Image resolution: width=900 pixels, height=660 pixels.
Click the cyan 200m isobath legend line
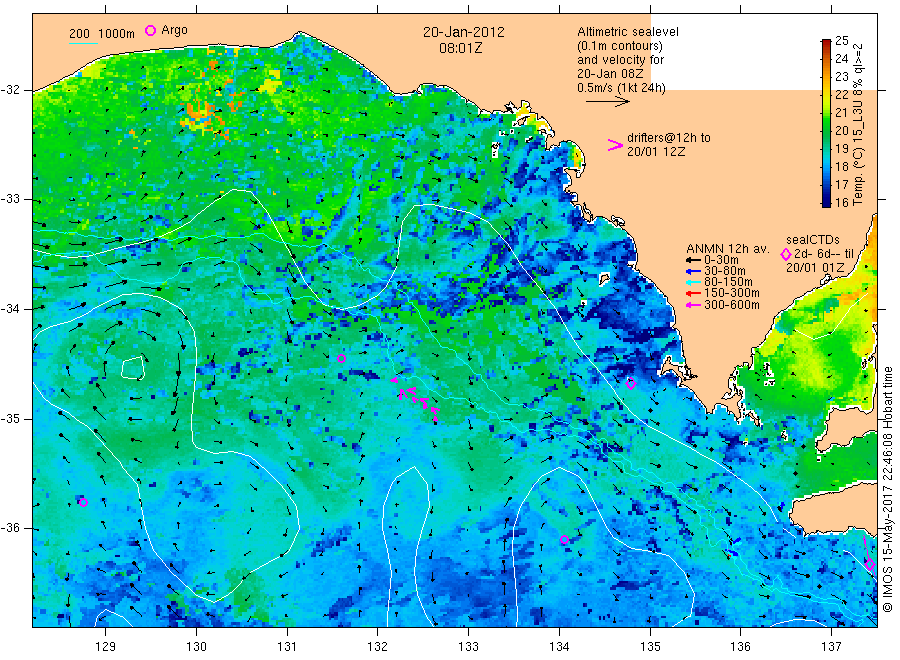coord(83,42)
